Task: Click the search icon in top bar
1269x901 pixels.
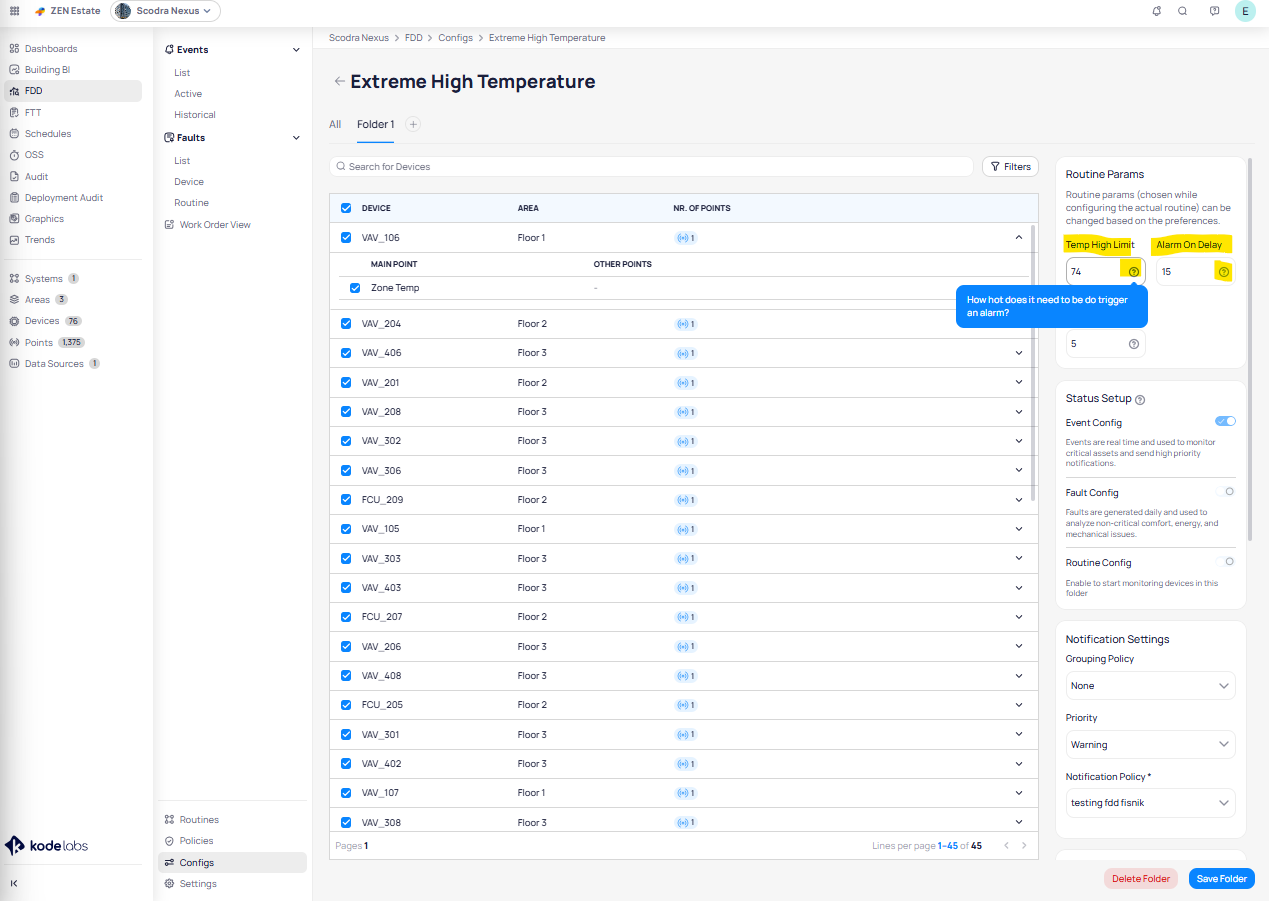Action: coord(1183,11)
